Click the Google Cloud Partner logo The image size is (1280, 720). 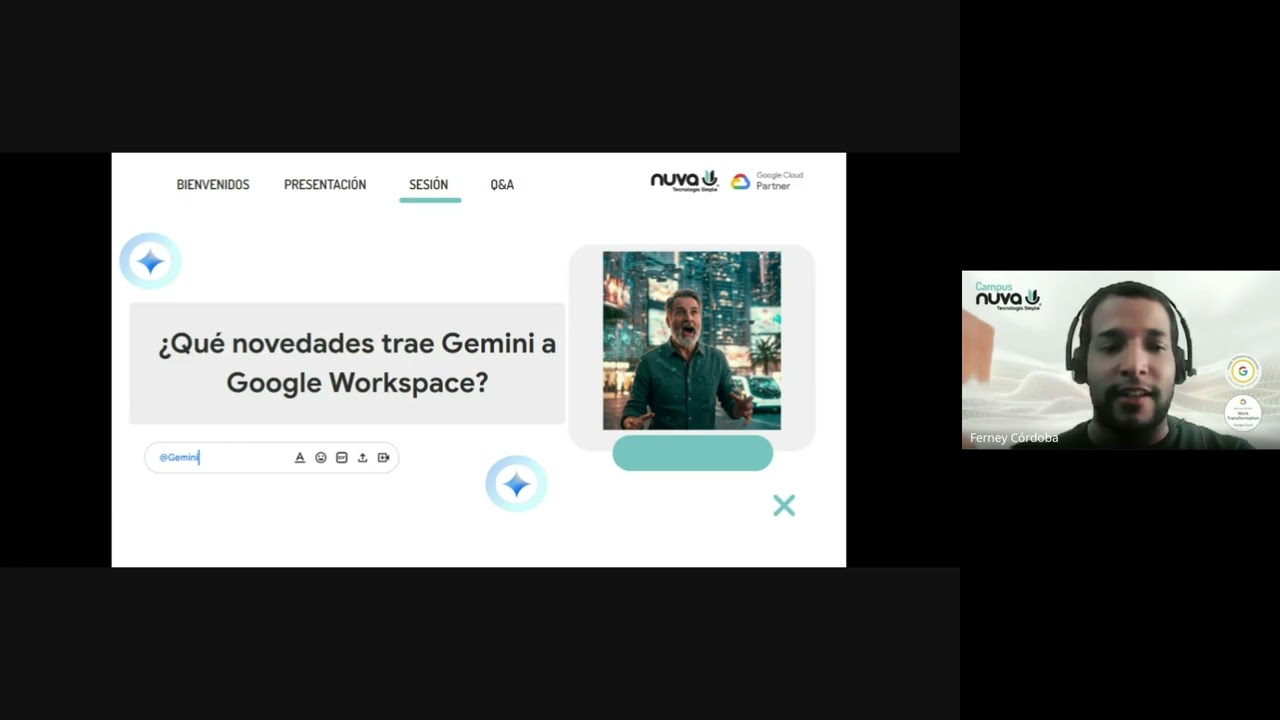click(x=767, y=181)
